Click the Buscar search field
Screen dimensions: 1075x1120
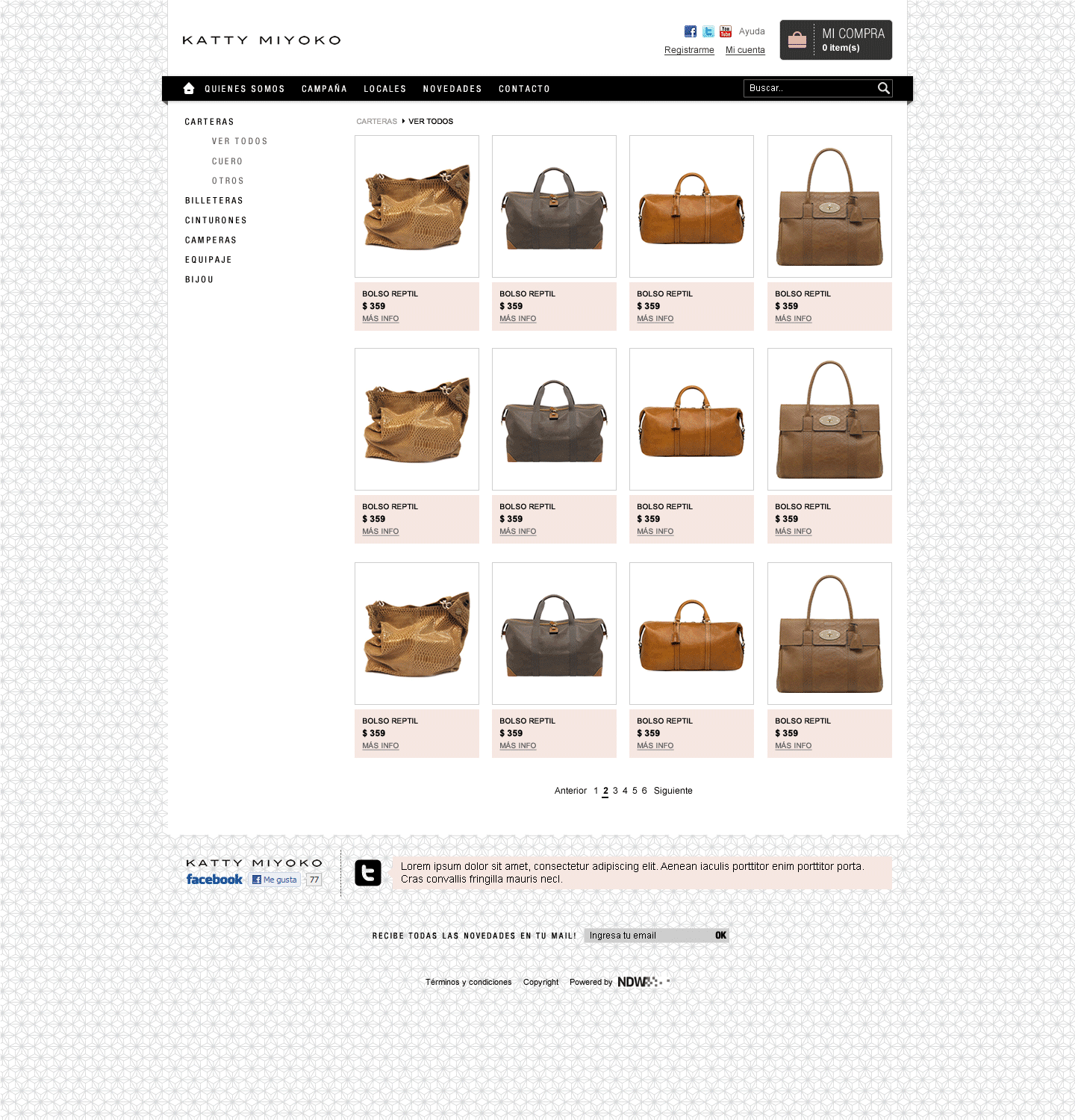[x=810, y=88]
